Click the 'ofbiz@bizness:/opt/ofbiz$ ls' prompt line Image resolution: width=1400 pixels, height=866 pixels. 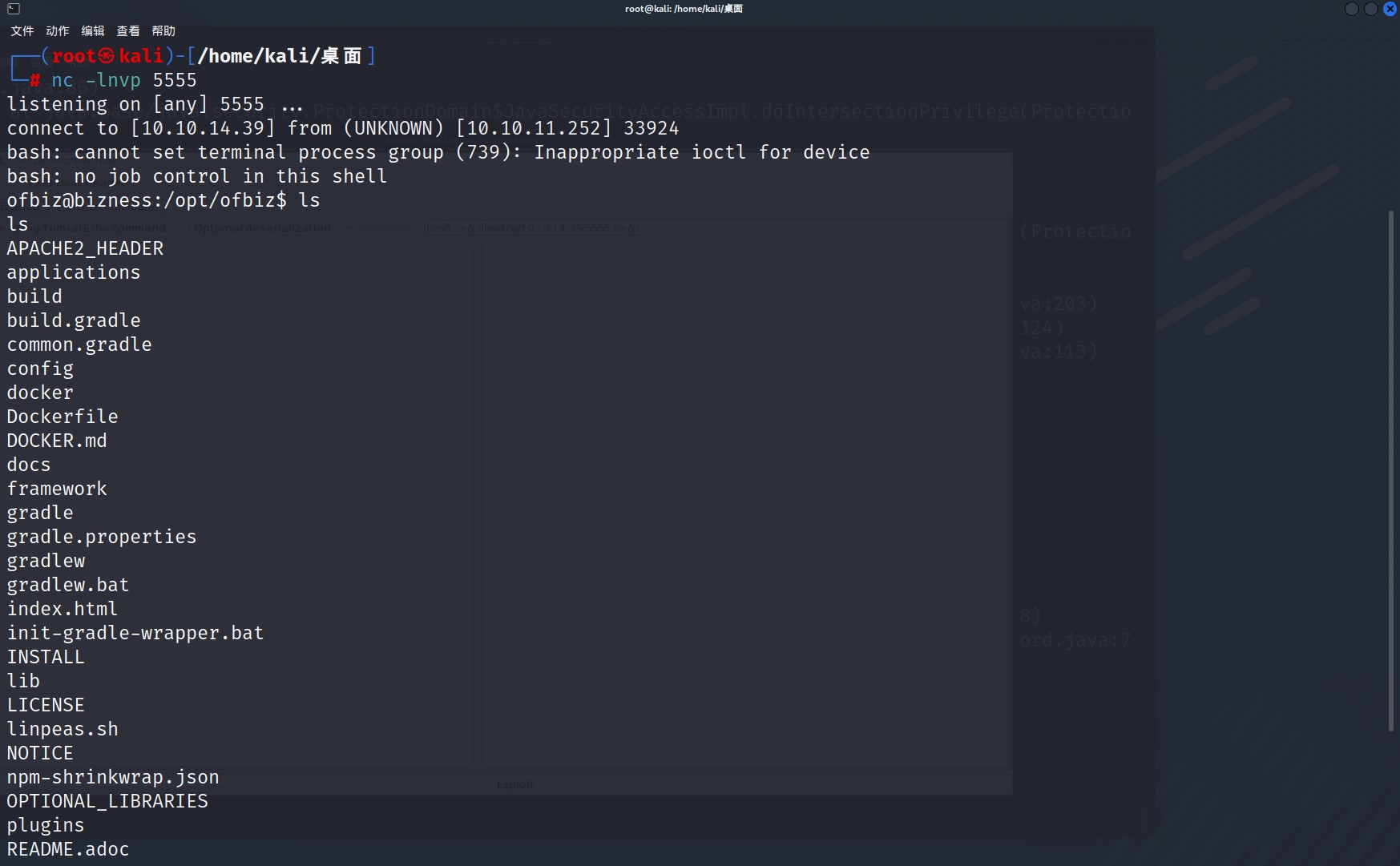[x=163, y=200]
